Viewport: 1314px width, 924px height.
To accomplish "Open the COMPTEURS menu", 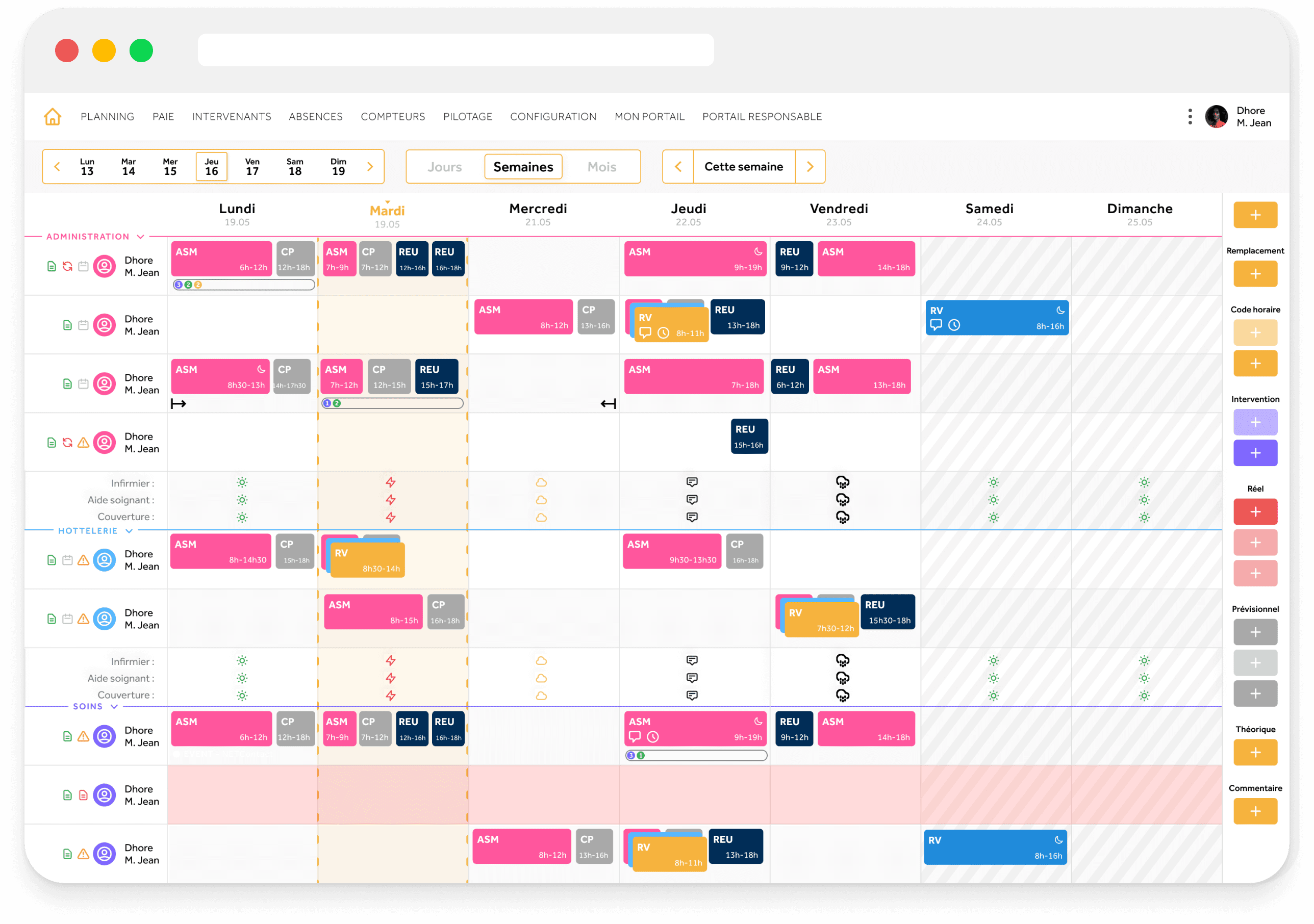I will click(x=393, y=116).
